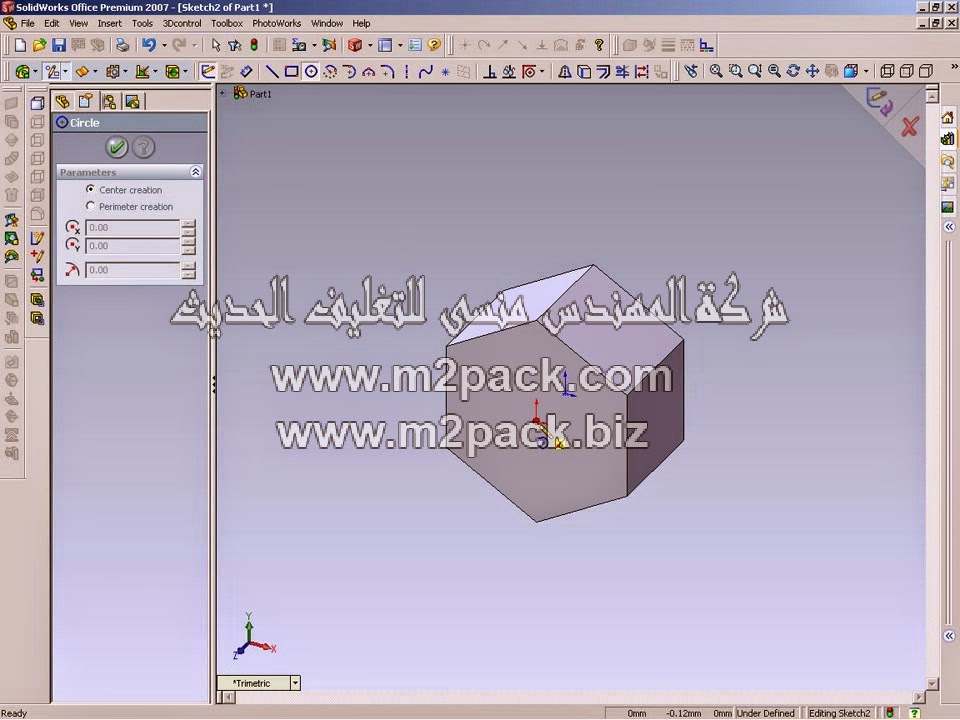Click the Trim Entities icon

[x=622, y=72]
